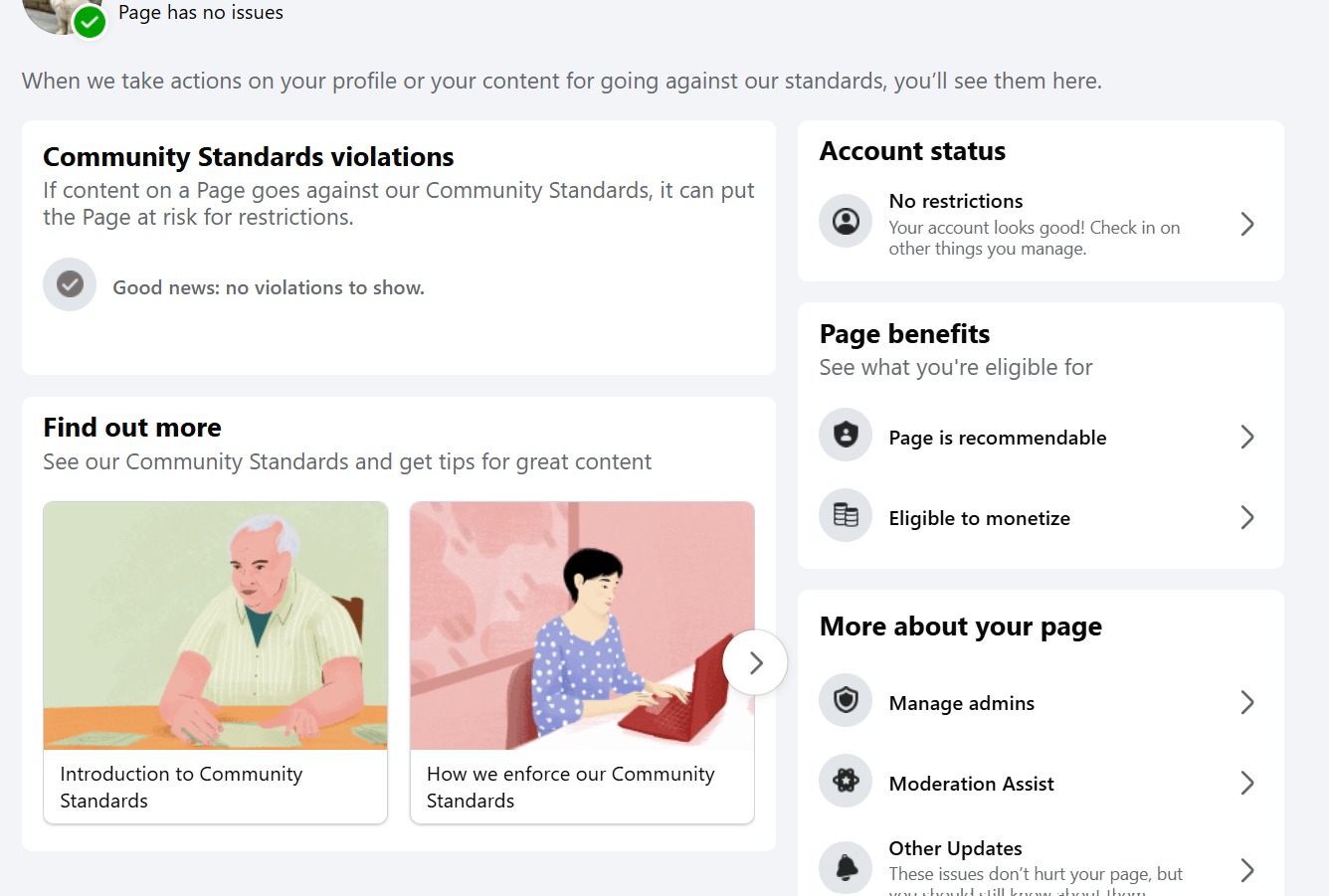Open the Manage admins label
This screenshot has width=1329, height=896.
[961, 703]
